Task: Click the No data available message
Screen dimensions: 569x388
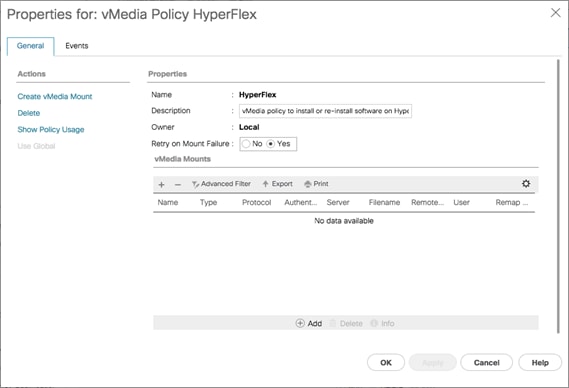Action: 344,221
